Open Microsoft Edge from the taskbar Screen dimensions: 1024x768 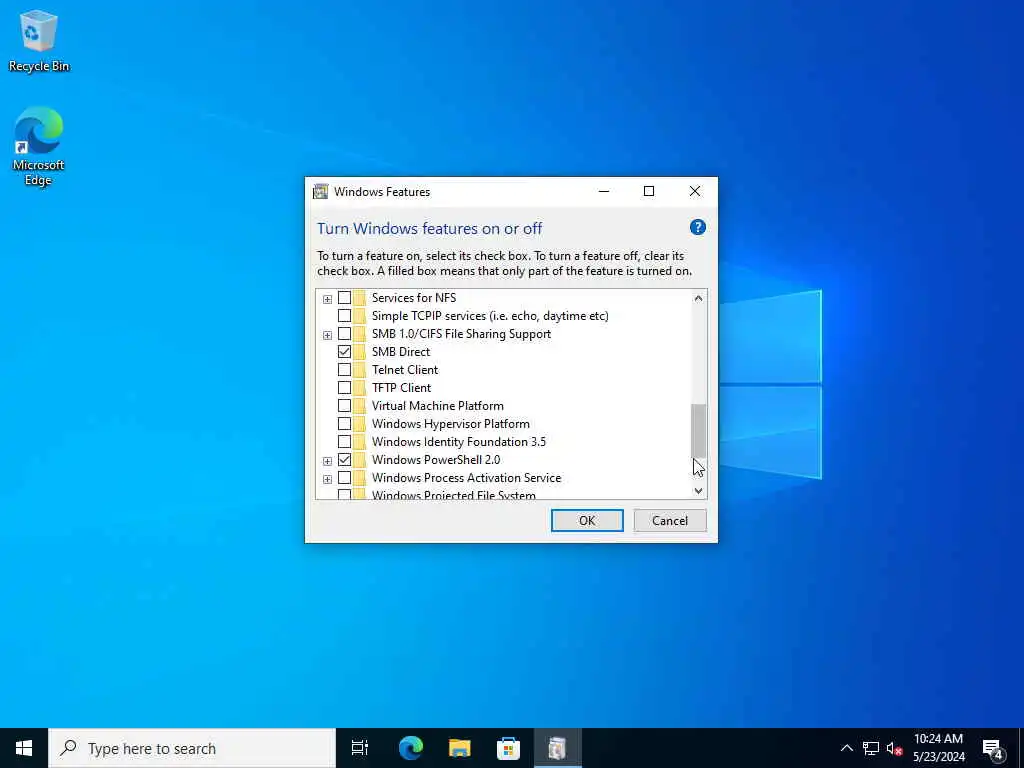click(x=411, y=748)
